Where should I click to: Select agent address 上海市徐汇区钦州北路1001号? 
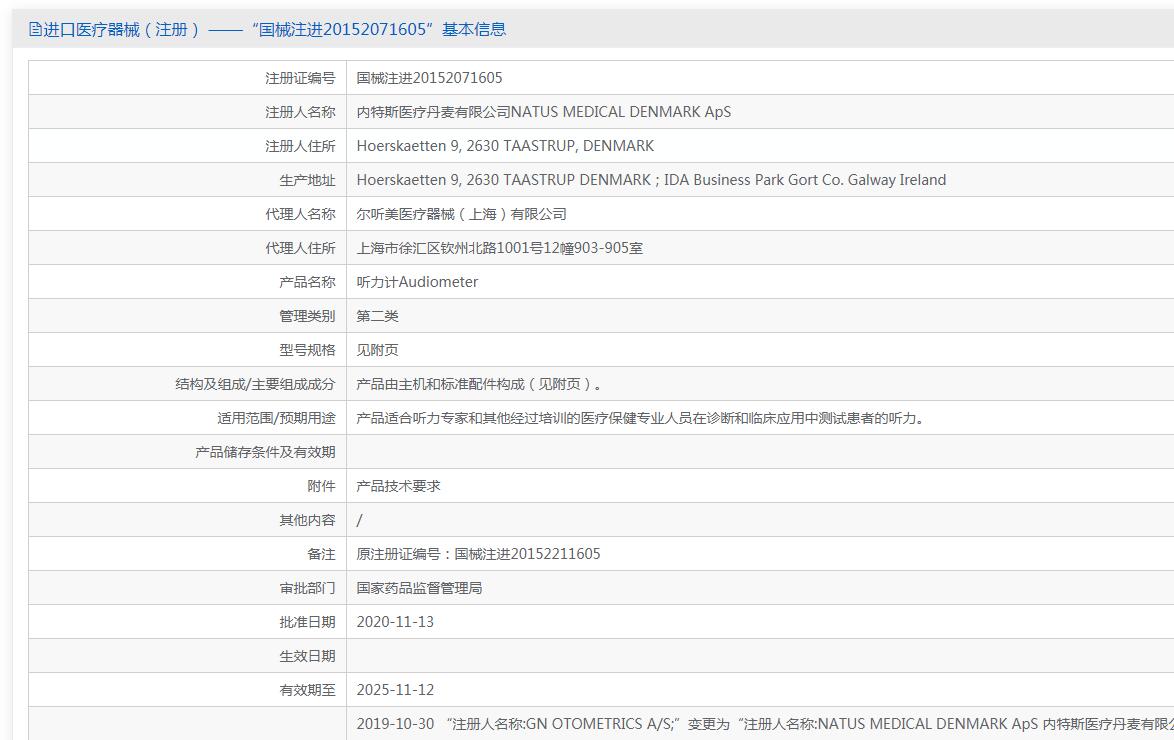coord(500,248)
